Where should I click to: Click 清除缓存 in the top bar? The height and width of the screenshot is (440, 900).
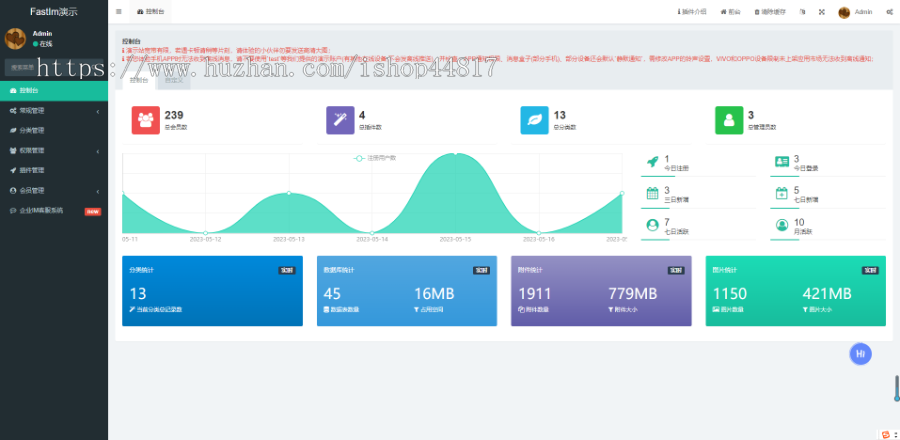tap(770, 11)
